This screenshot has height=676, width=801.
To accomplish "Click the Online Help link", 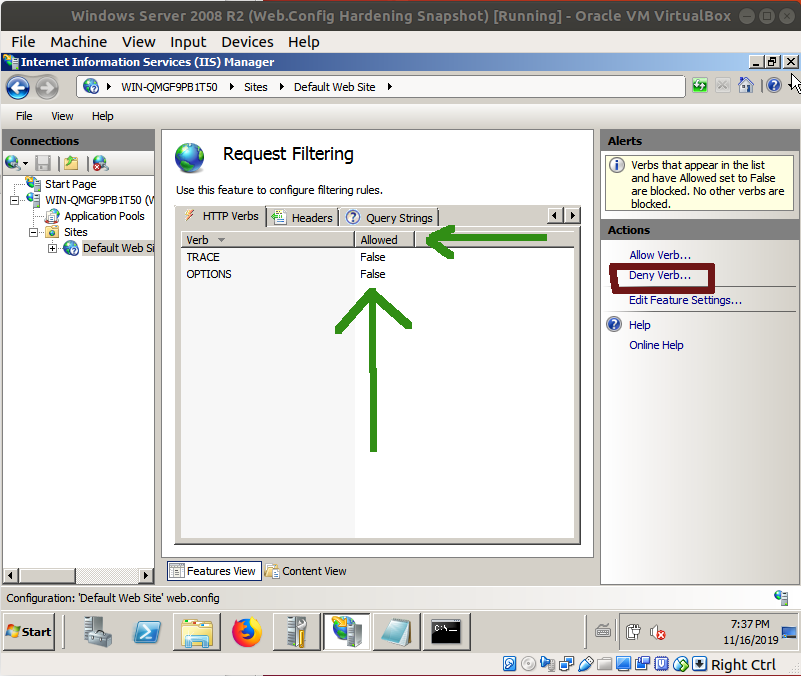I will (x=656, y=345).
